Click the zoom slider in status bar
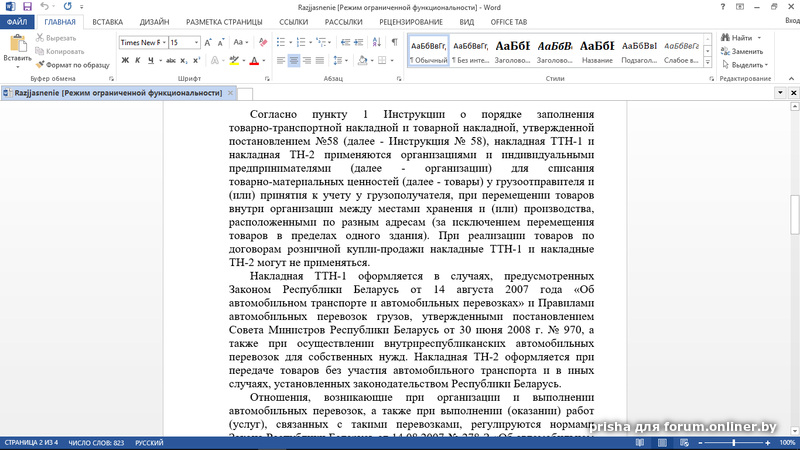The image size is (800, 450). click(734, 442)
